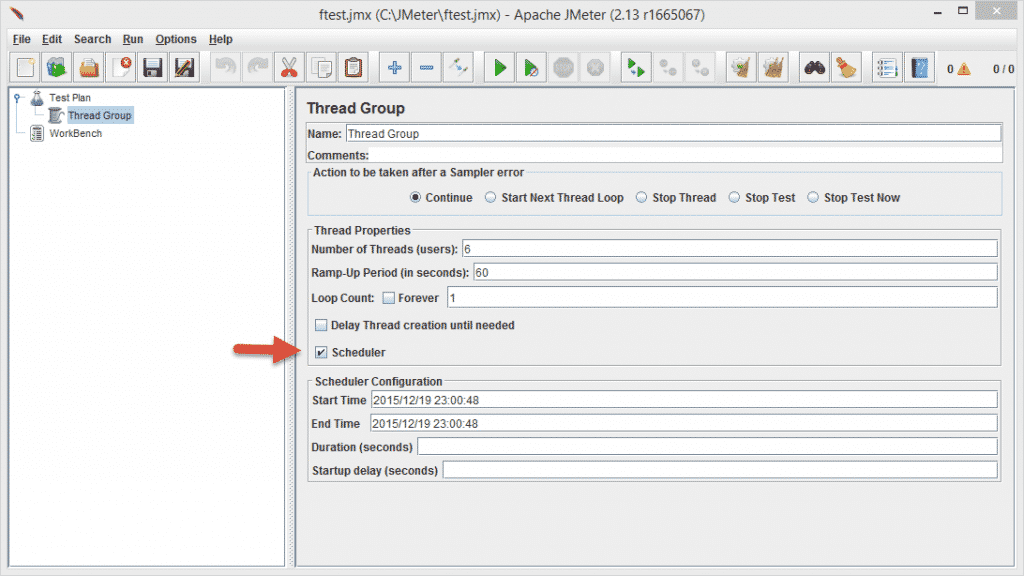
Task: Check Delay Thread creation until needed
Action: point(322,325)
